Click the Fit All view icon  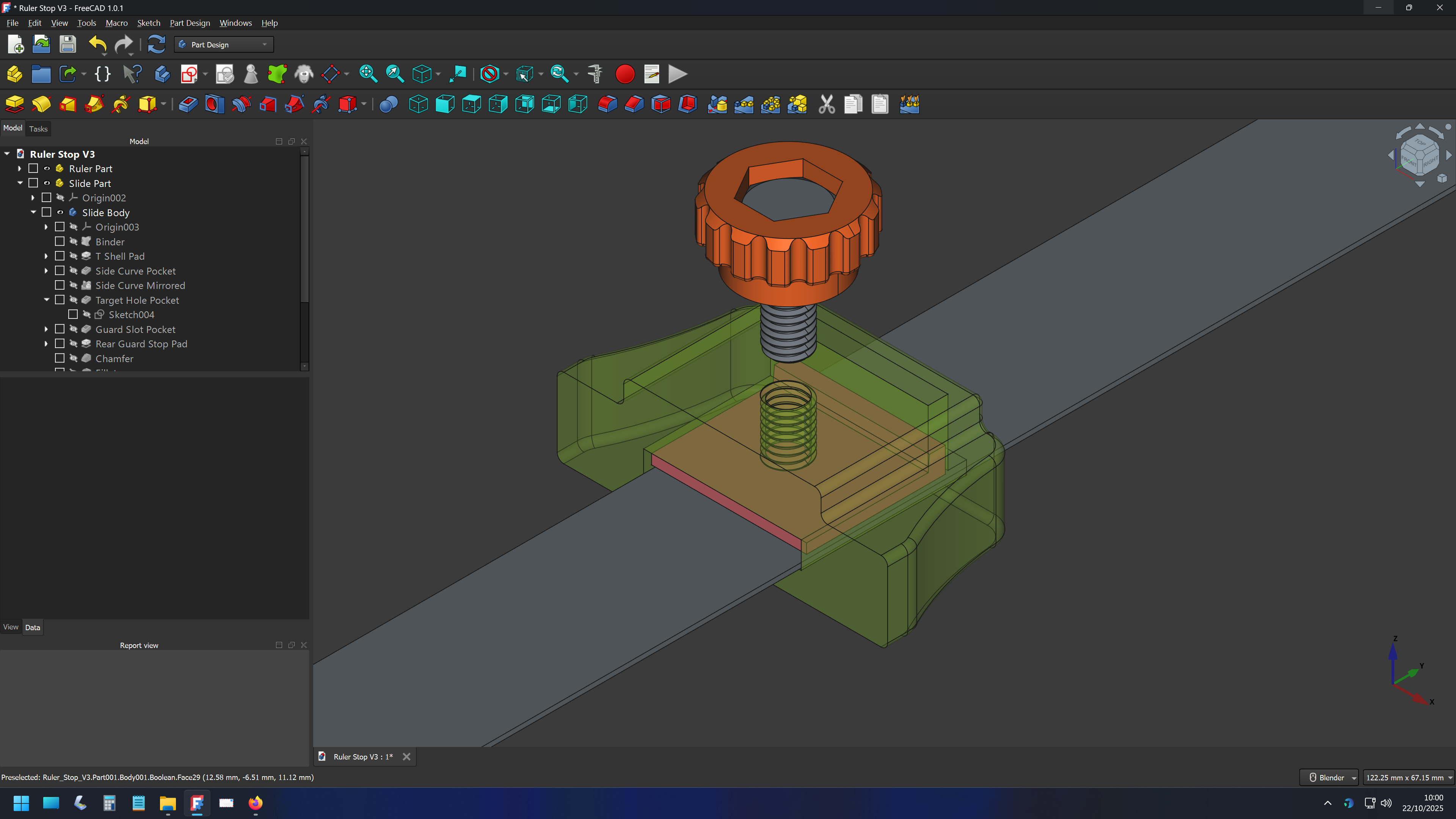[x=369, y=74]
